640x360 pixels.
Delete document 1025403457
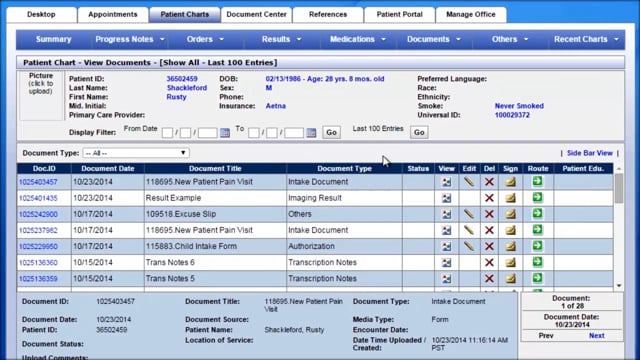489,182
